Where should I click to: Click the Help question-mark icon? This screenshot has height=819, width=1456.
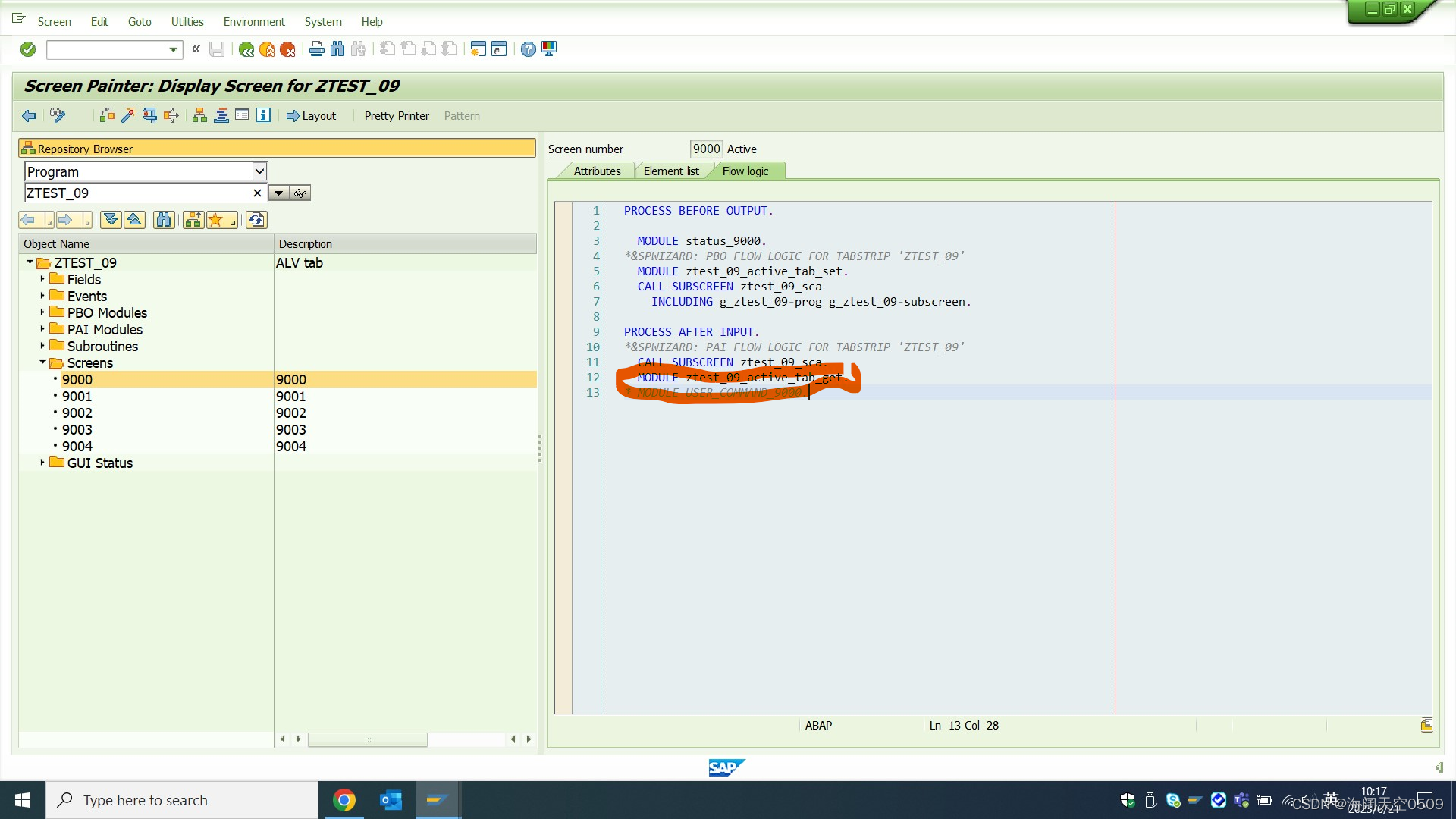click(x=529, y=49)
